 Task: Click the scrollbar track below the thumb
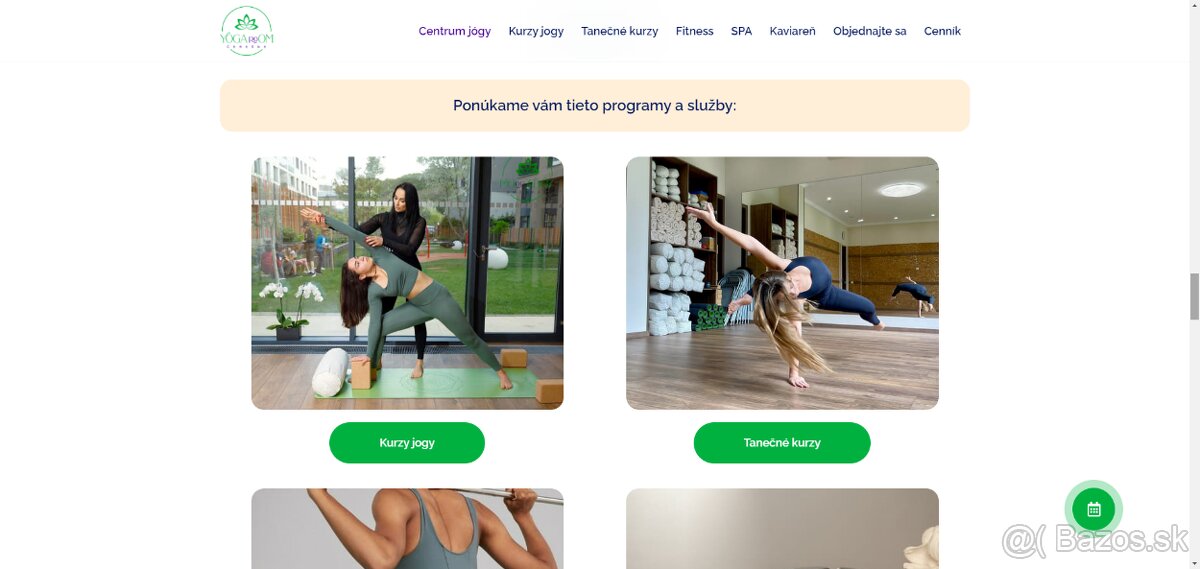[1193, 440]
